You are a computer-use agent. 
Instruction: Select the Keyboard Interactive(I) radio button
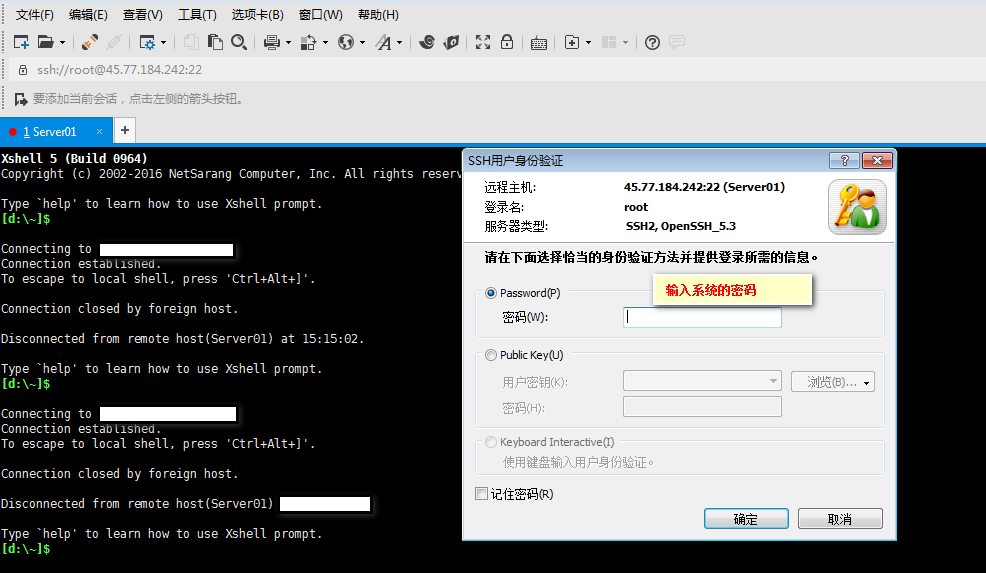[491, 442]
